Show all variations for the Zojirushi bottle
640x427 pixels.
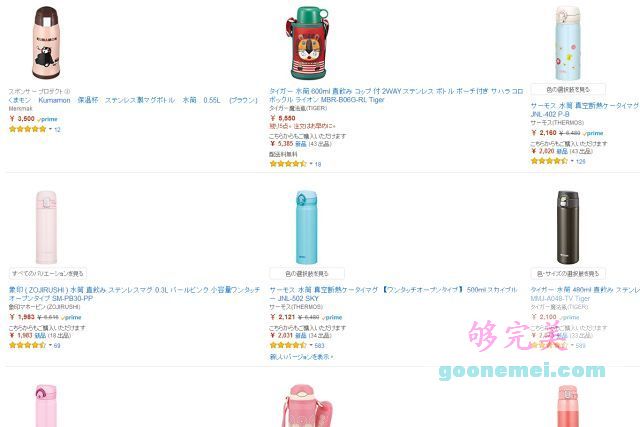(48, 274)
